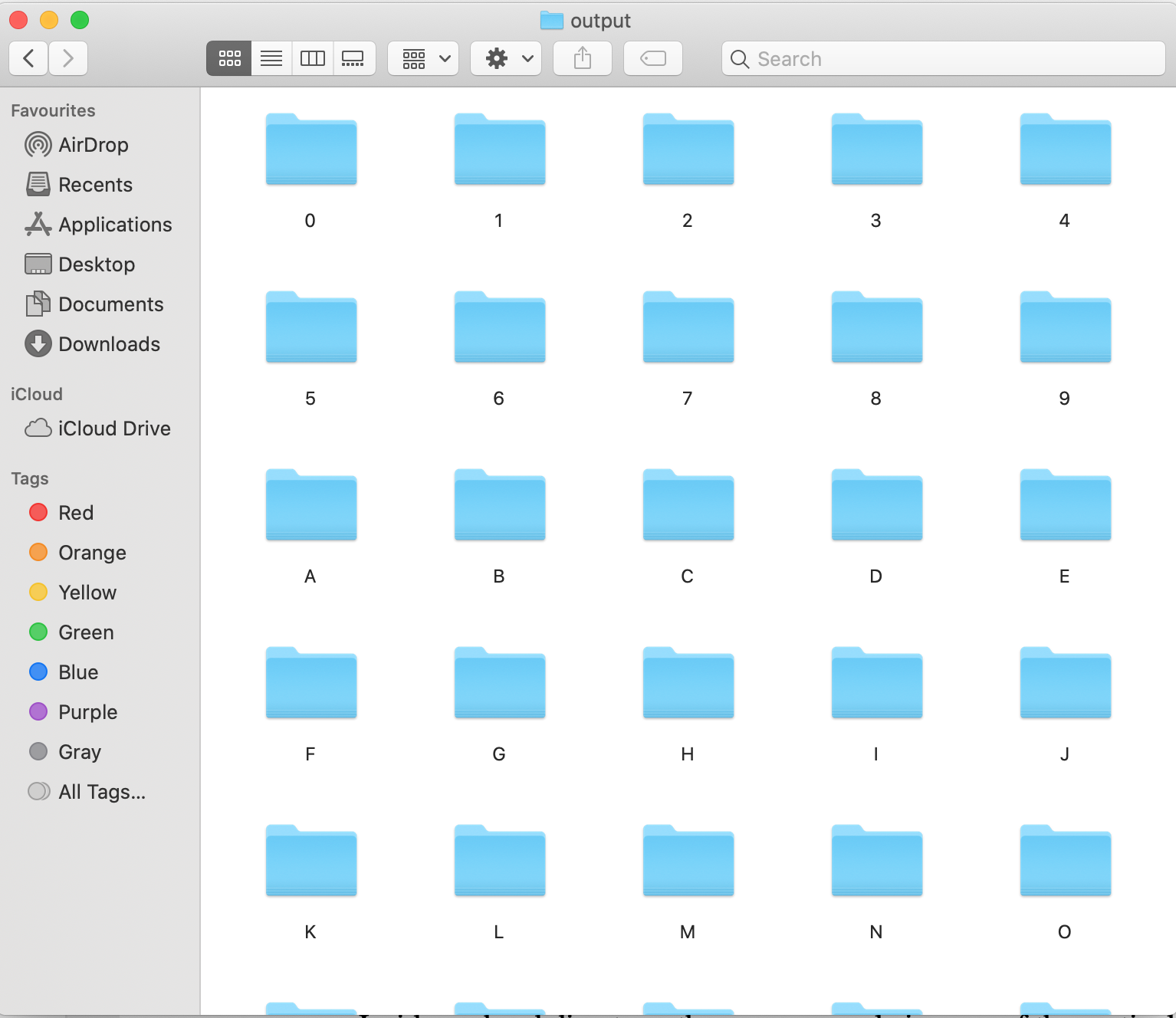Select the folder named 2

pos(688,149)
